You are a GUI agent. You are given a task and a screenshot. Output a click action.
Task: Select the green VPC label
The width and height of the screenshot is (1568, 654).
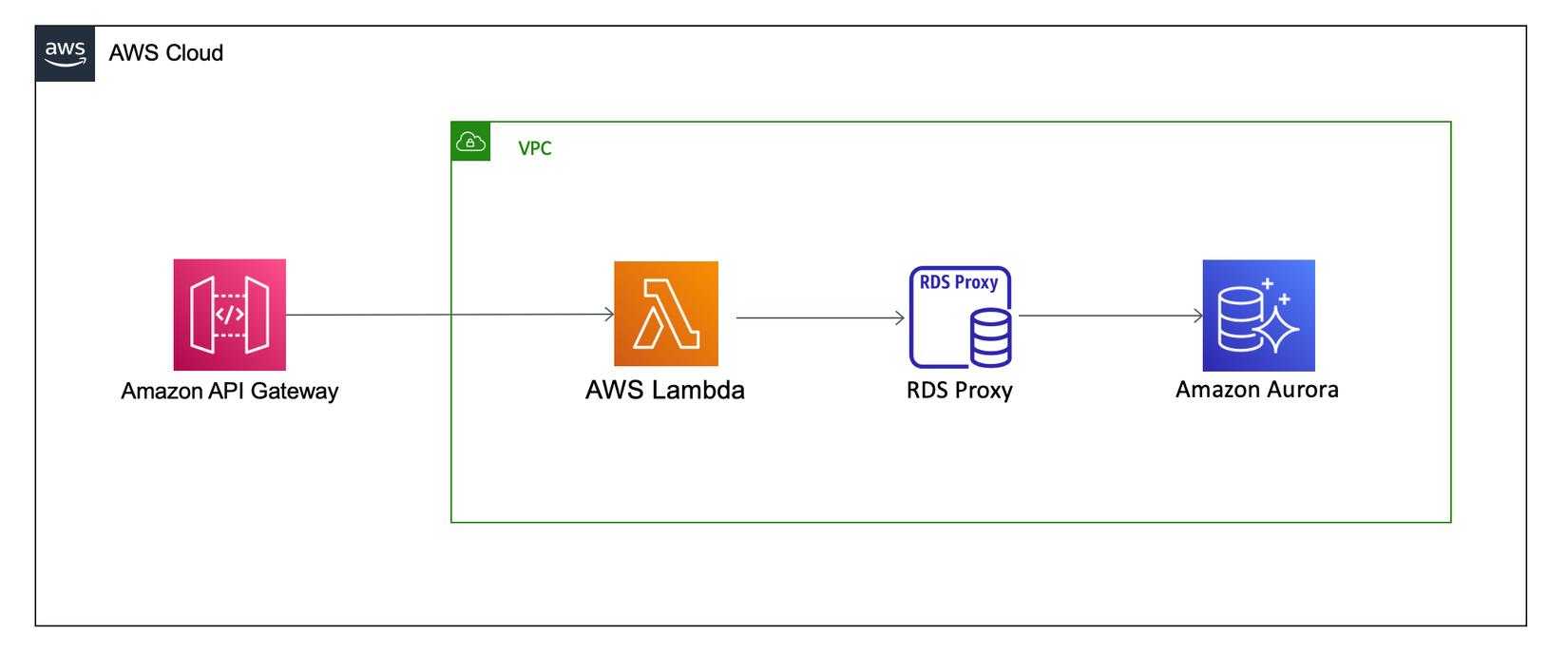(534, 148)
